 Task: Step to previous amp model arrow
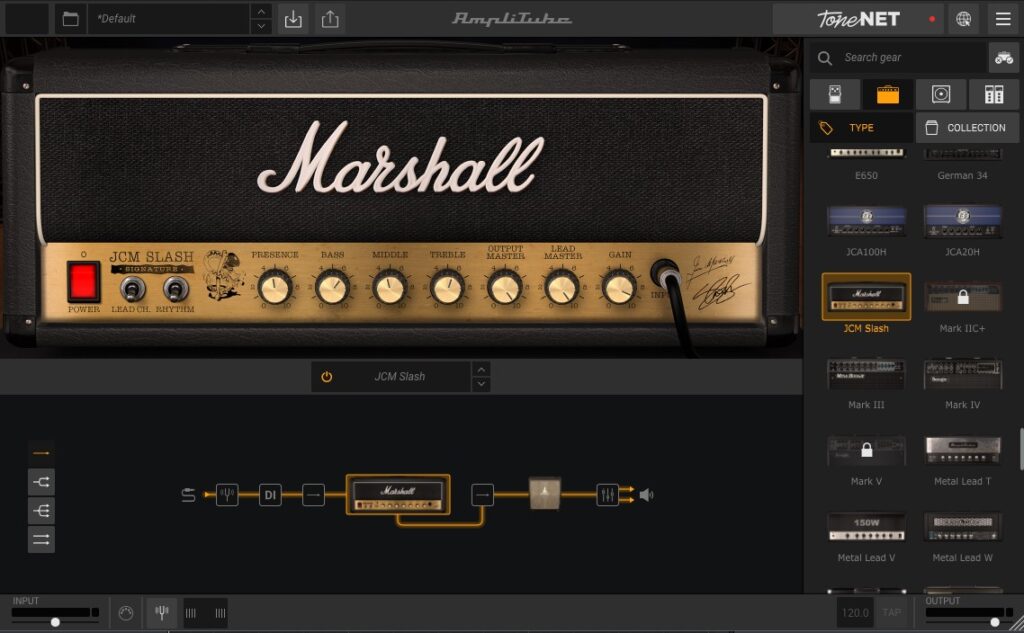481,370
